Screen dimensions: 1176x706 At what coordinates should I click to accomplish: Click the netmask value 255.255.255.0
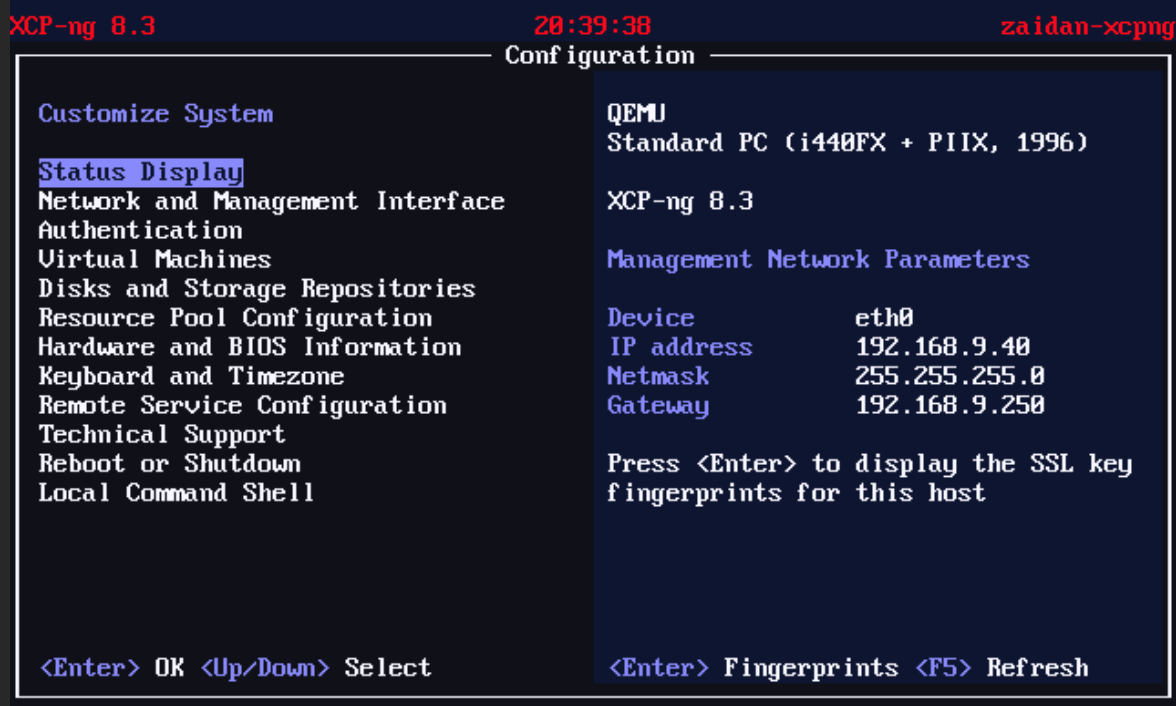[x=950, y=377]
